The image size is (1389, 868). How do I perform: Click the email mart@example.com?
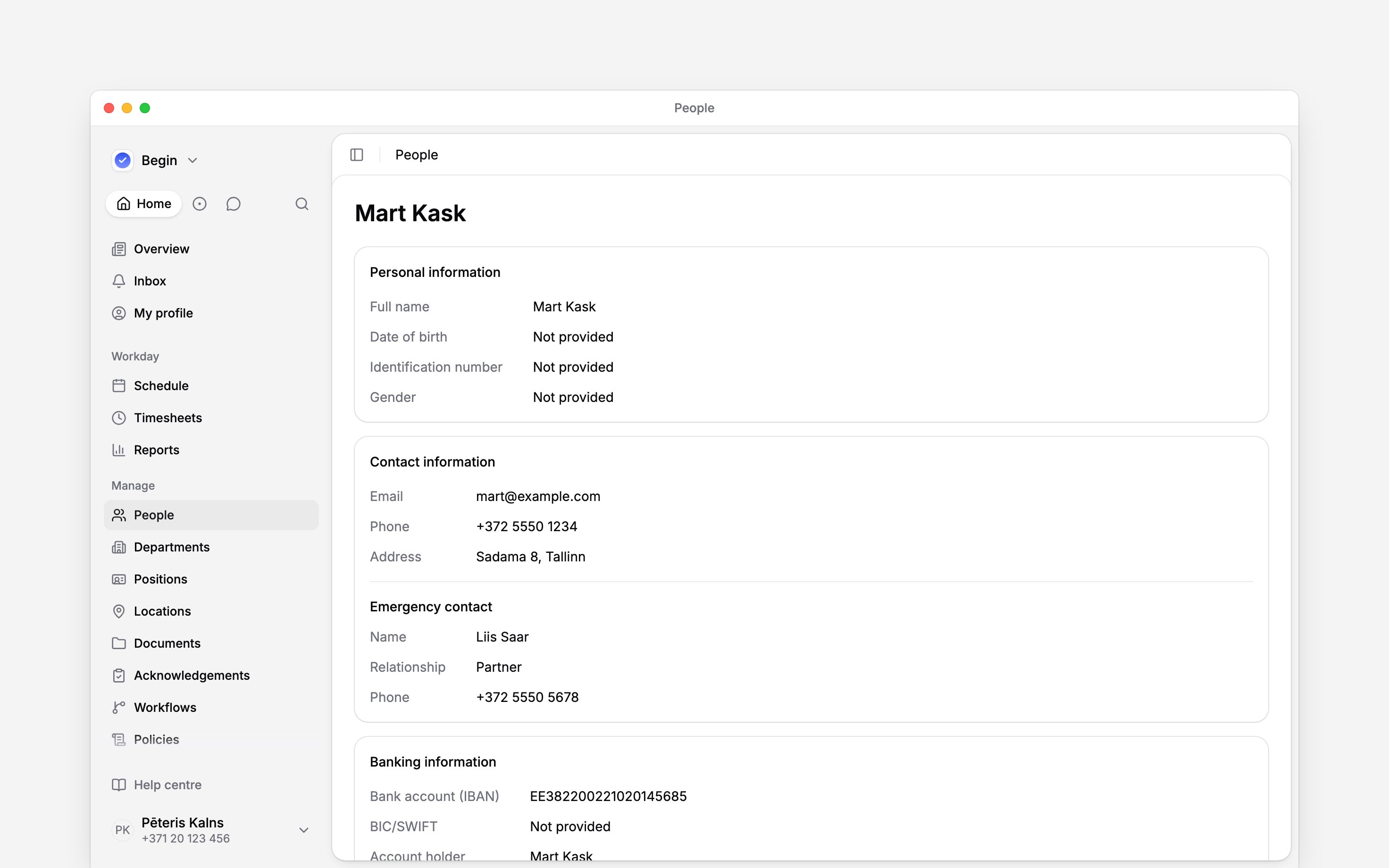538,497
